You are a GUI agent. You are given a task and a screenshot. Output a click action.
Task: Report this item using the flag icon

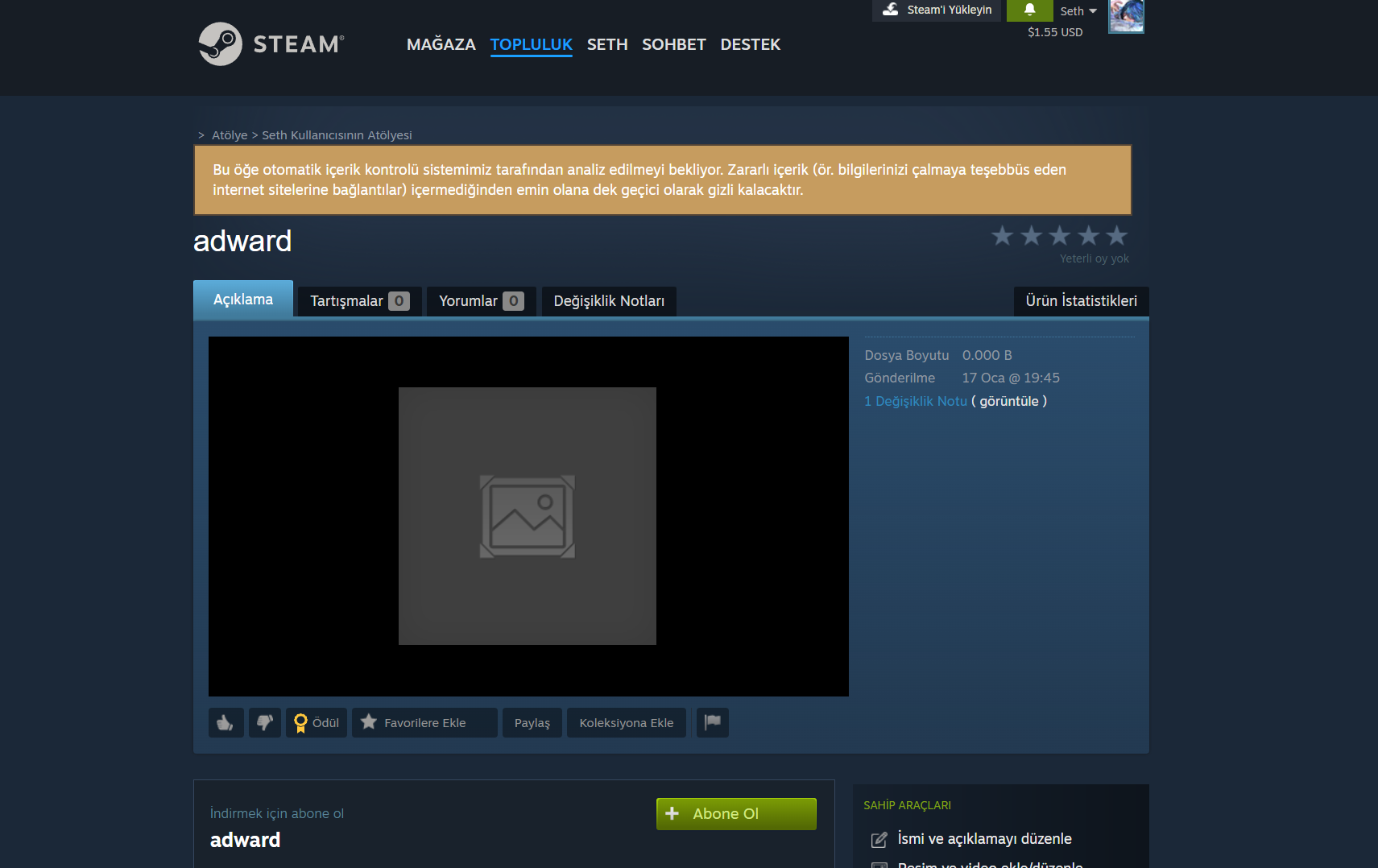[x=713, y=722]
